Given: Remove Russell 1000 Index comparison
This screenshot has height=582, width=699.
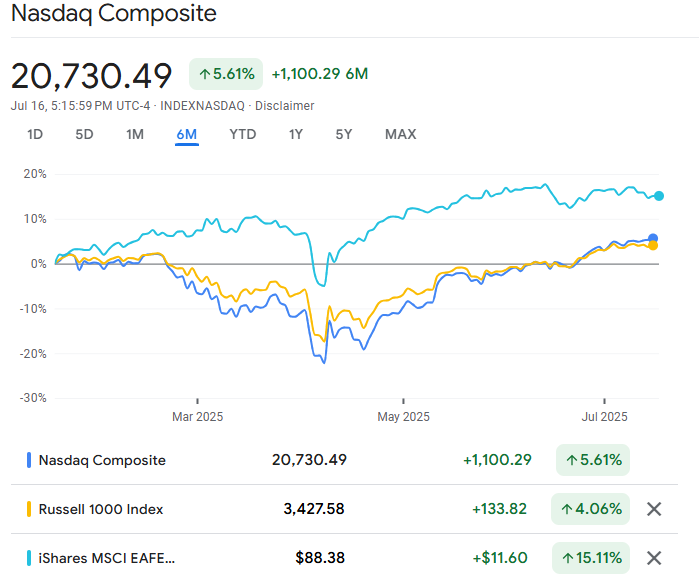Looking at the screenshot, I should coord(654,509).
